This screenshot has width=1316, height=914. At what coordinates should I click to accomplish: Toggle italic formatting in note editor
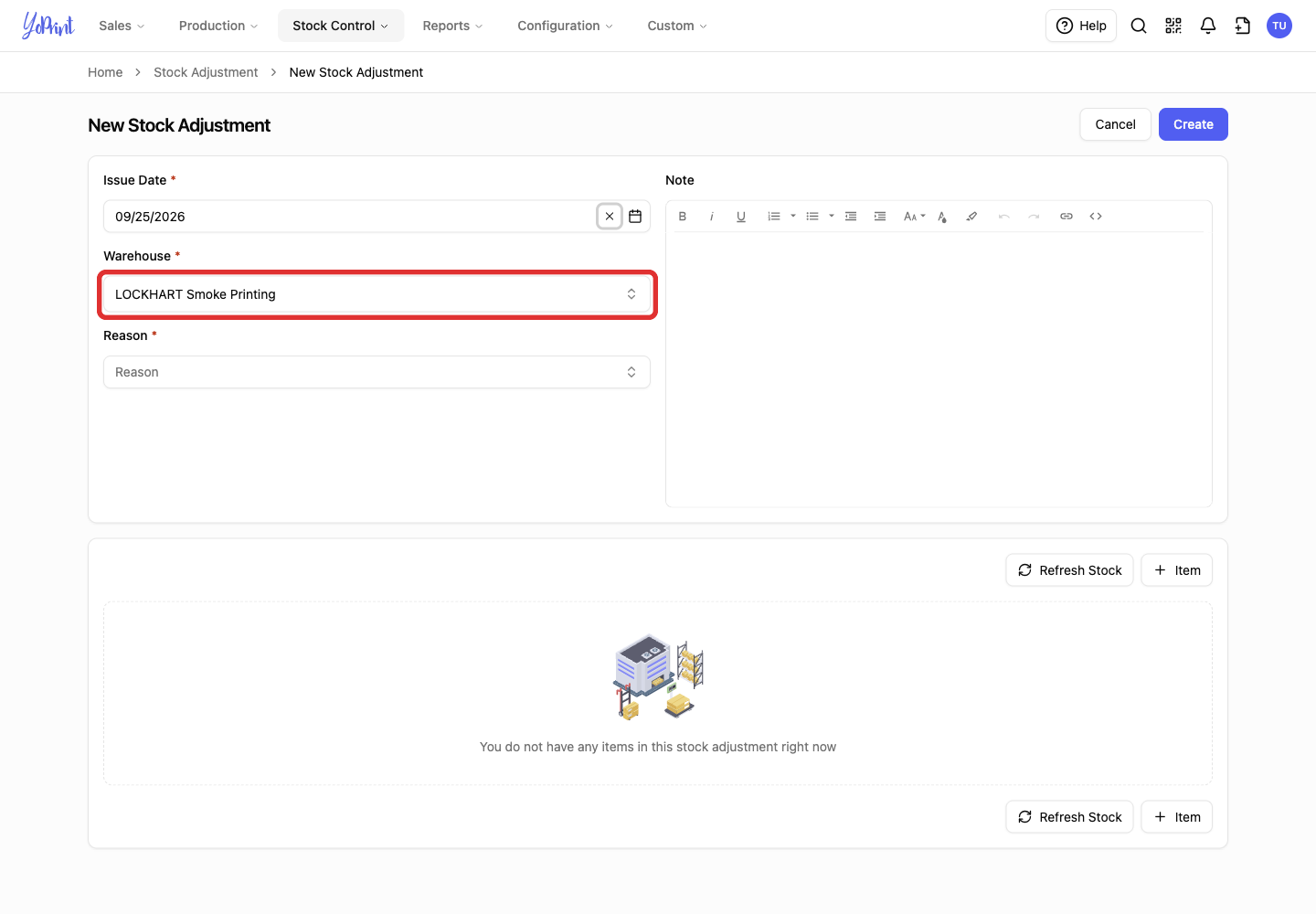tap(712, 217)
